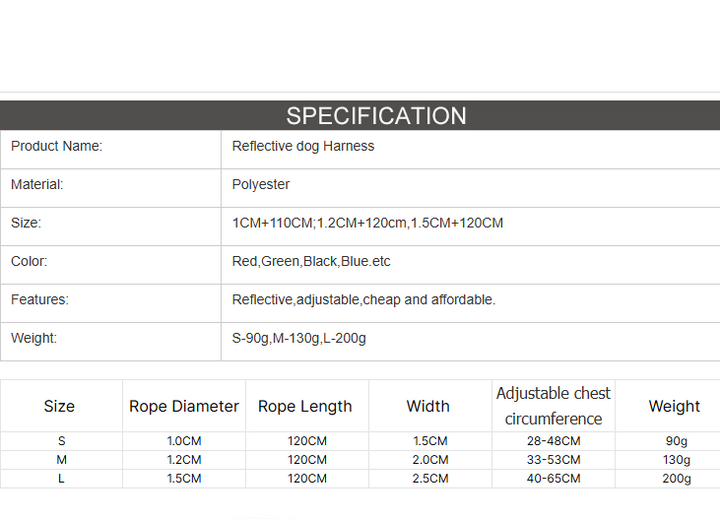The image size is (720, 519).
Task: Click the SPECIFICATION header banner
Action: click(360, 115)
